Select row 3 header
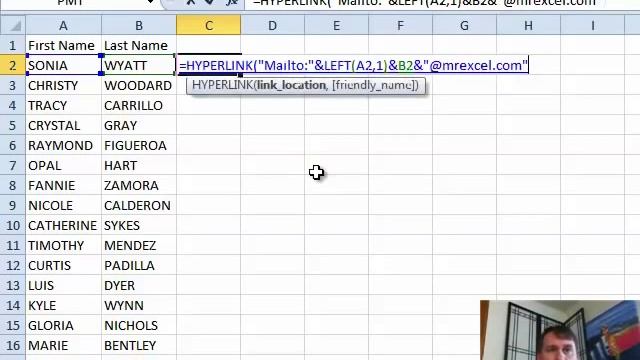 [13, 85]
